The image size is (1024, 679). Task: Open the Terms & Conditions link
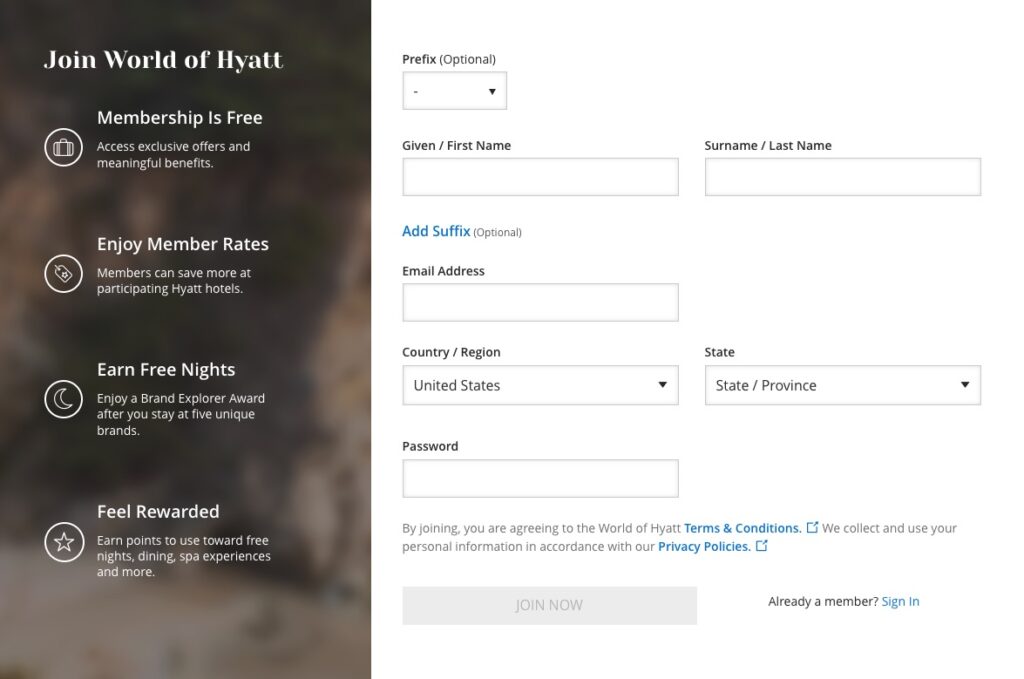(x=742, y=528)
